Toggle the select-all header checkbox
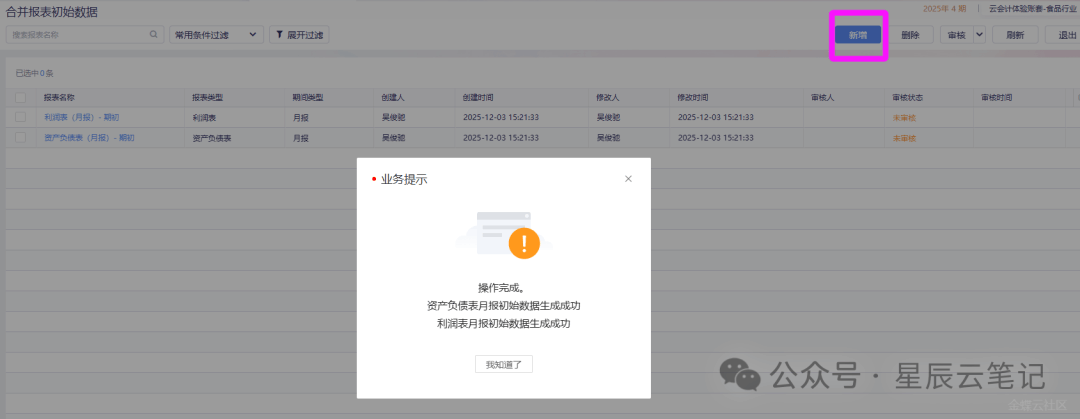 20,98
